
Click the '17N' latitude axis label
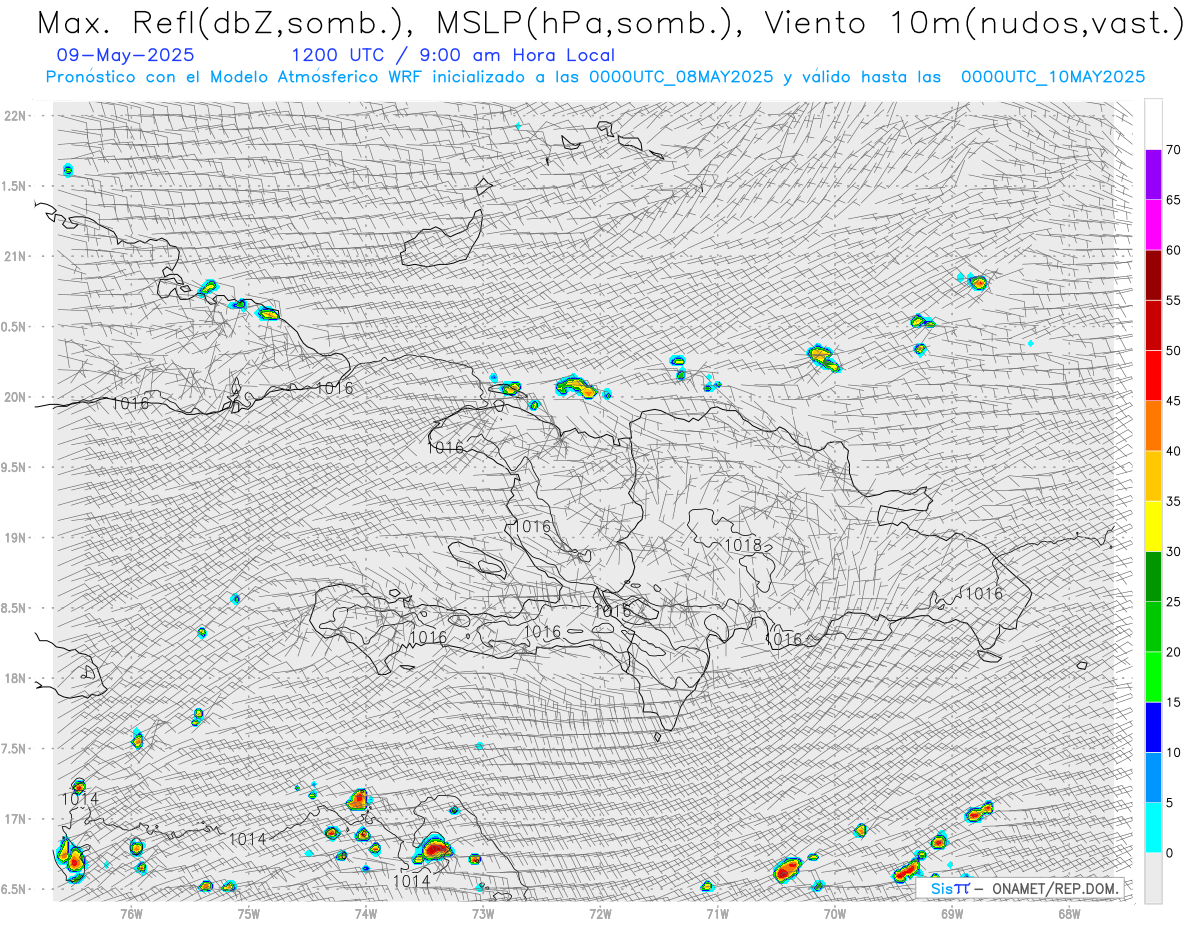pyautogui.click(x=14, y=819)
